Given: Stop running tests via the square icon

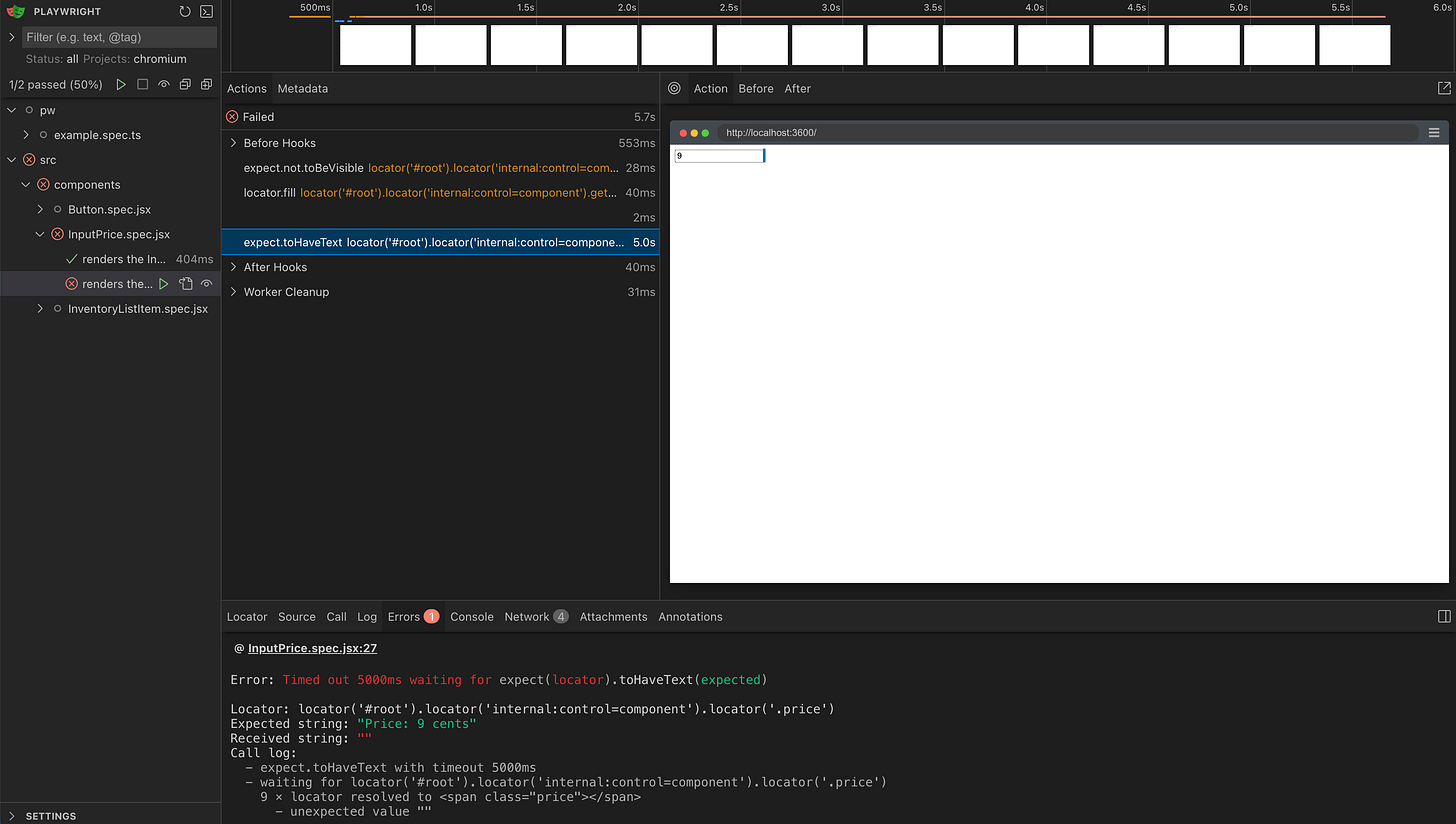Looking at the screenshot, I should coord(143,85).
